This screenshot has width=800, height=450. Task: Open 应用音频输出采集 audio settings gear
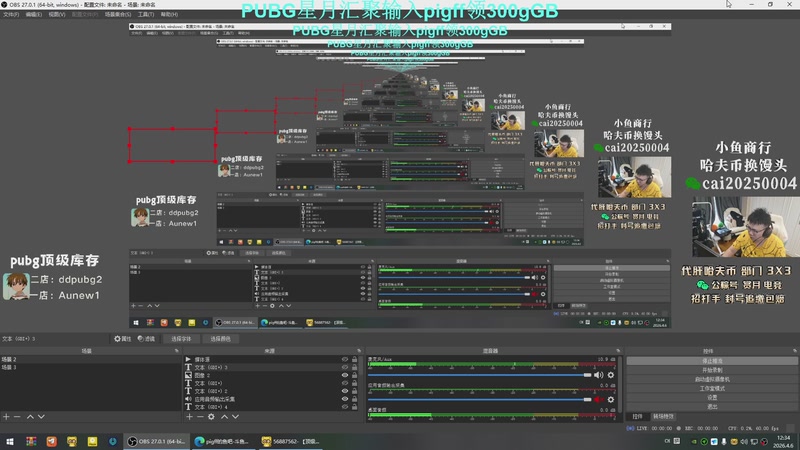tap(611, 399)
